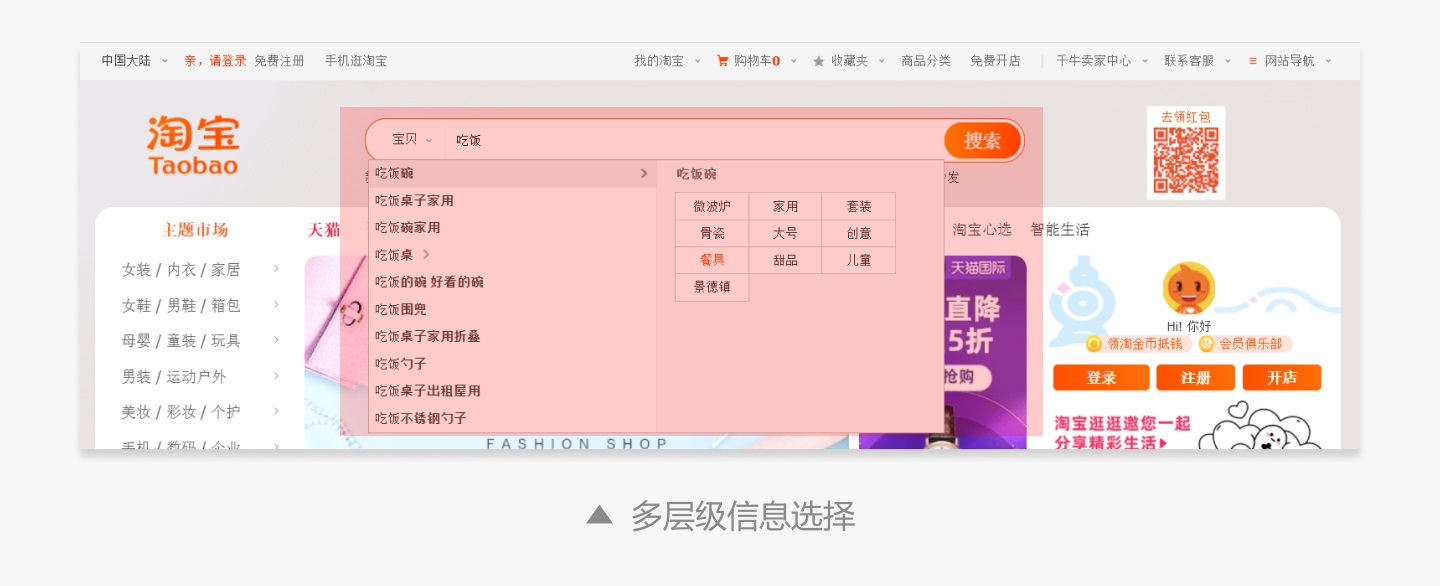Image resolution: width=1440 pixels, height=586 pixels.
Task: Click the 免费注册 link
Action: tap(279, 61)
